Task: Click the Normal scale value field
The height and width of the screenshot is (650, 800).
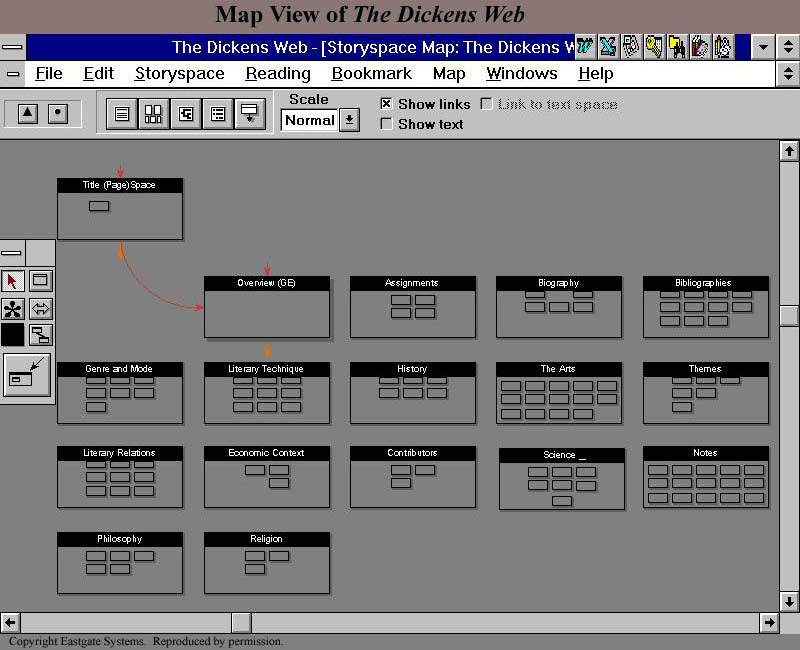Action: click(x=309, y=120)
